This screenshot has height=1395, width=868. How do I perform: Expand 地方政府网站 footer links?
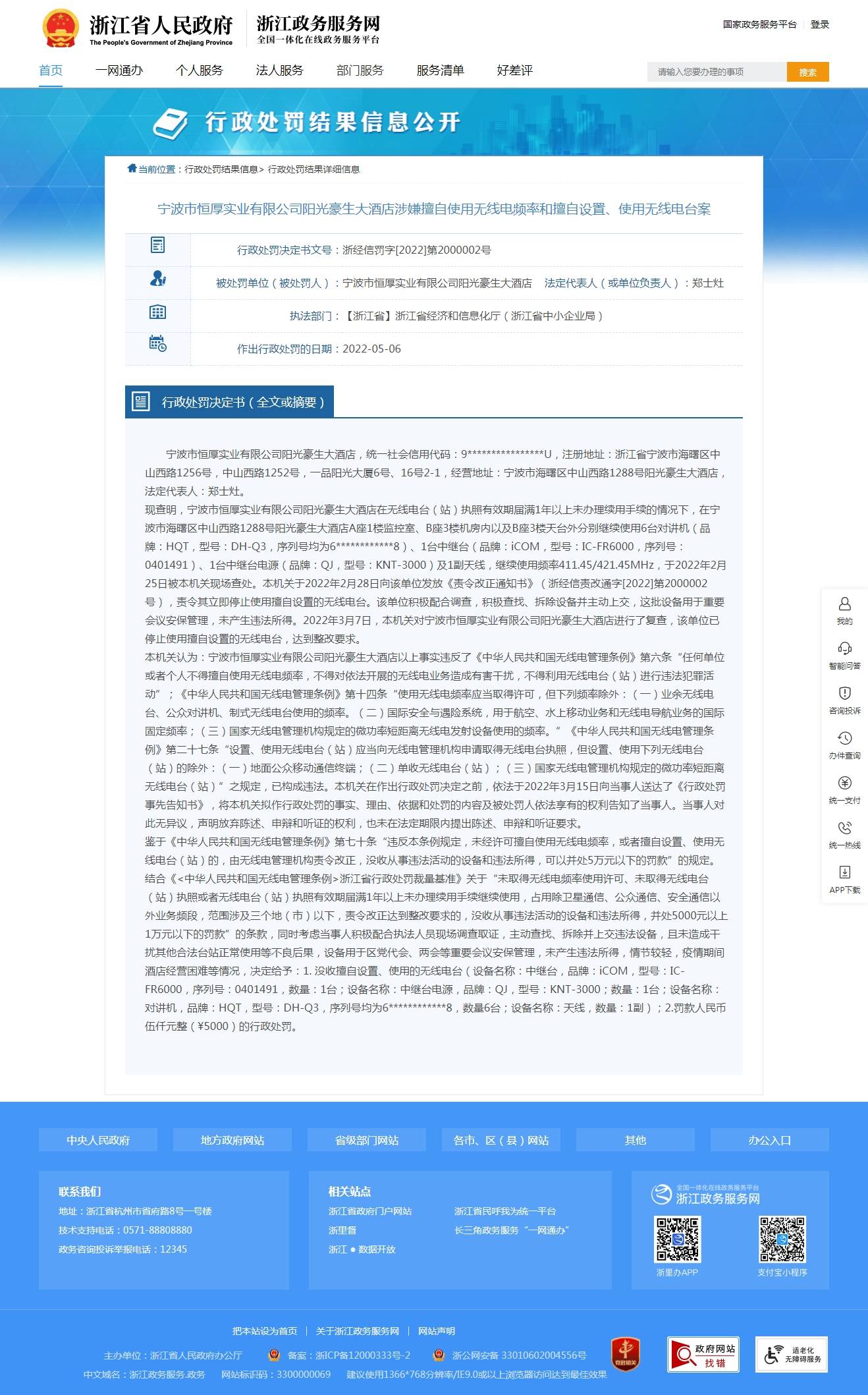232,1140
